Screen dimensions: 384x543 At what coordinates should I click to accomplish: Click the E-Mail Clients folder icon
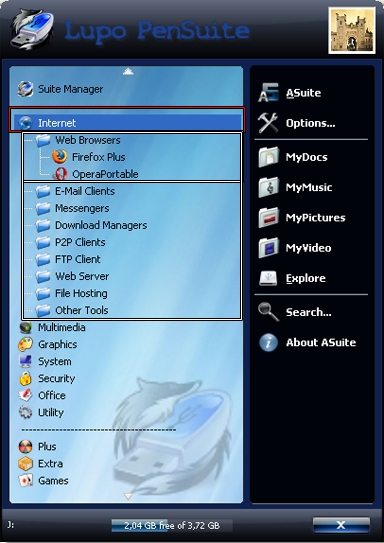(43, 191)
